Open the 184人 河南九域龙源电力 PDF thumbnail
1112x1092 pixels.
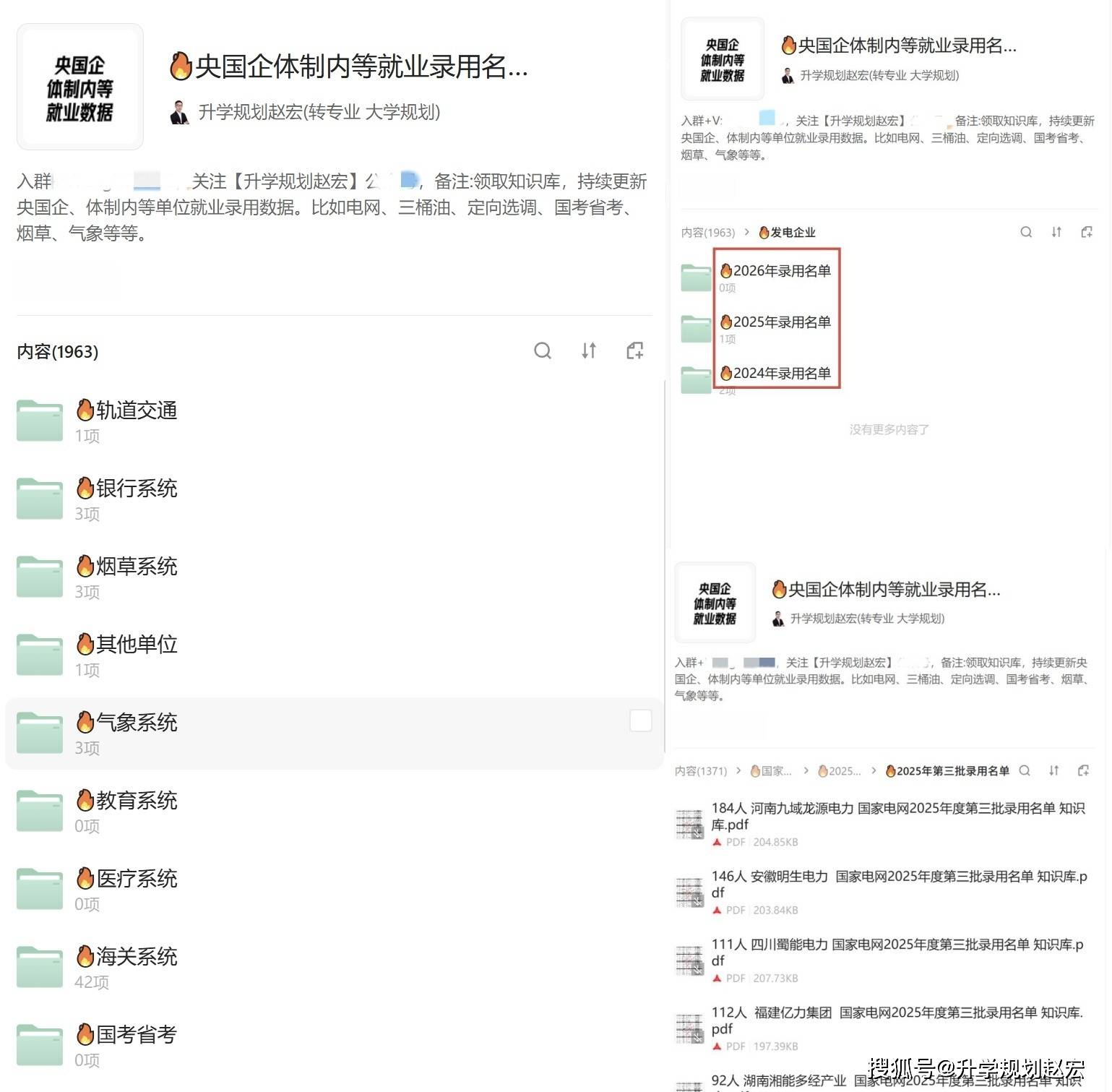[x=689, y=824]
